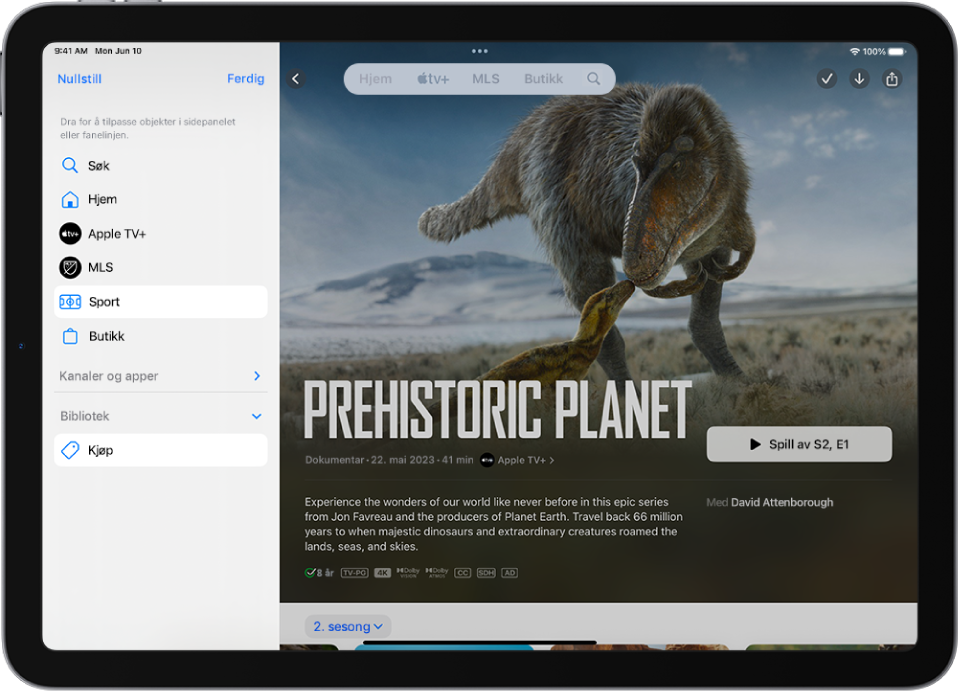Tap the Apple TV+ logo icon in sidebar
Screen dimensions: 963x694
(70, 234)
